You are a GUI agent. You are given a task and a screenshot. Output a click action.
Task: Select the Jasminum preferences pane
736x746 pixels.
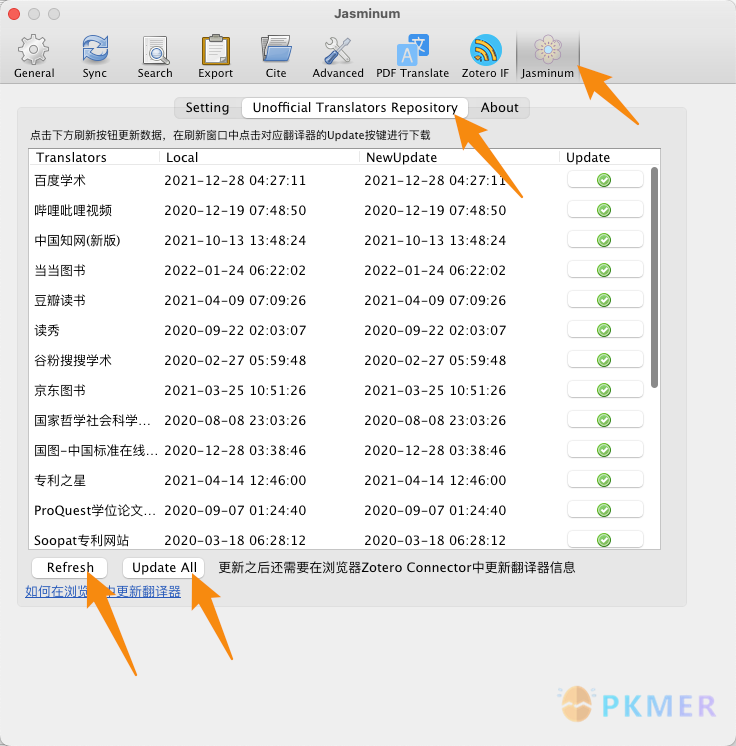(548, 56)
